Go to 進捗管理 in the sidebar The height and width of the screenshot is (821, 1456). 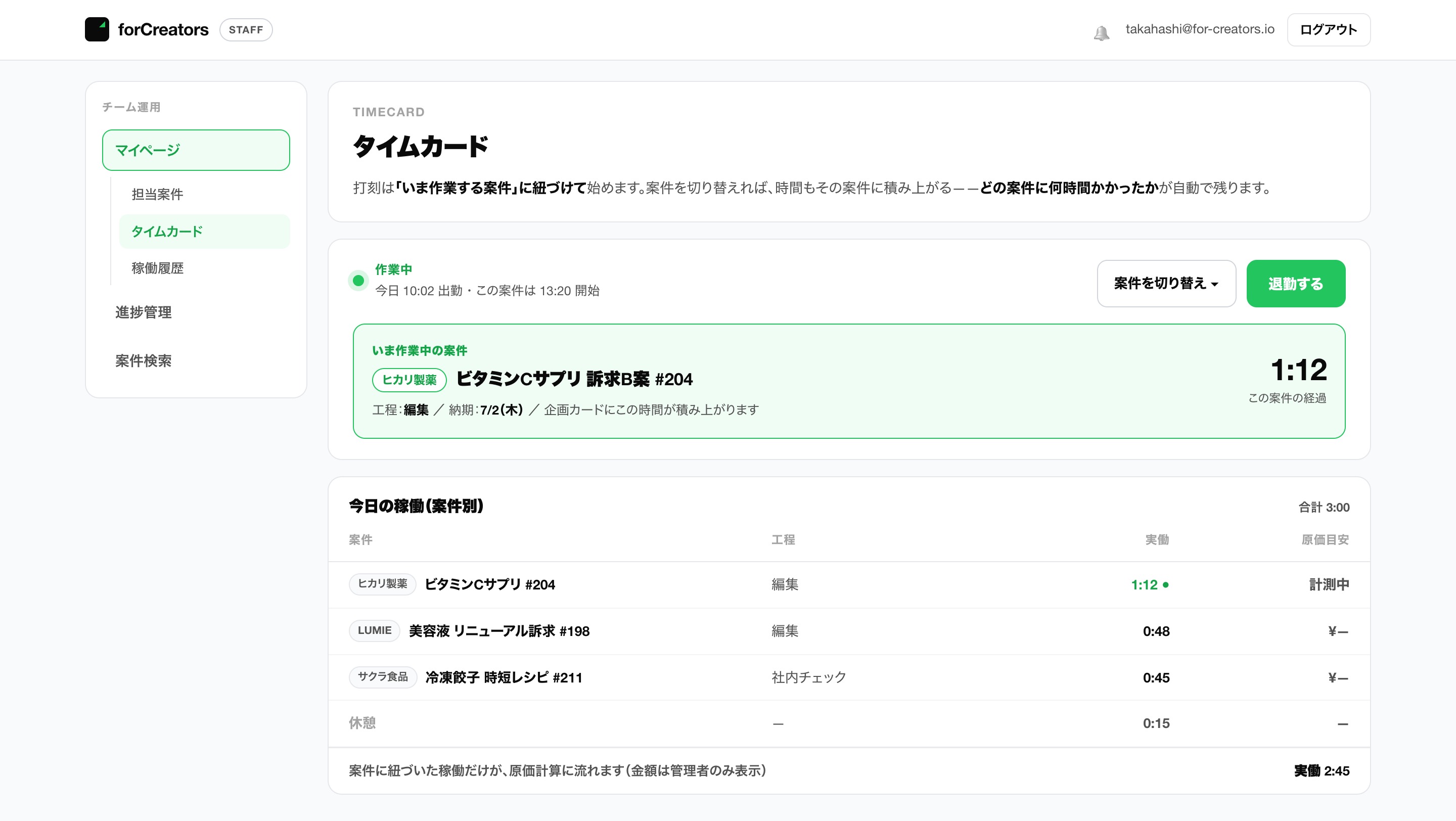point(143,312)
